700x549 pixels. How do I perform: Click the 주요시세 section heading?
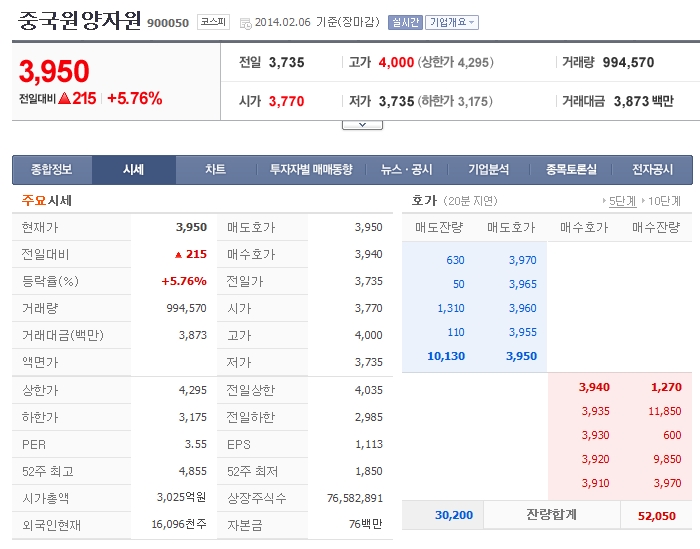point(46,201)
